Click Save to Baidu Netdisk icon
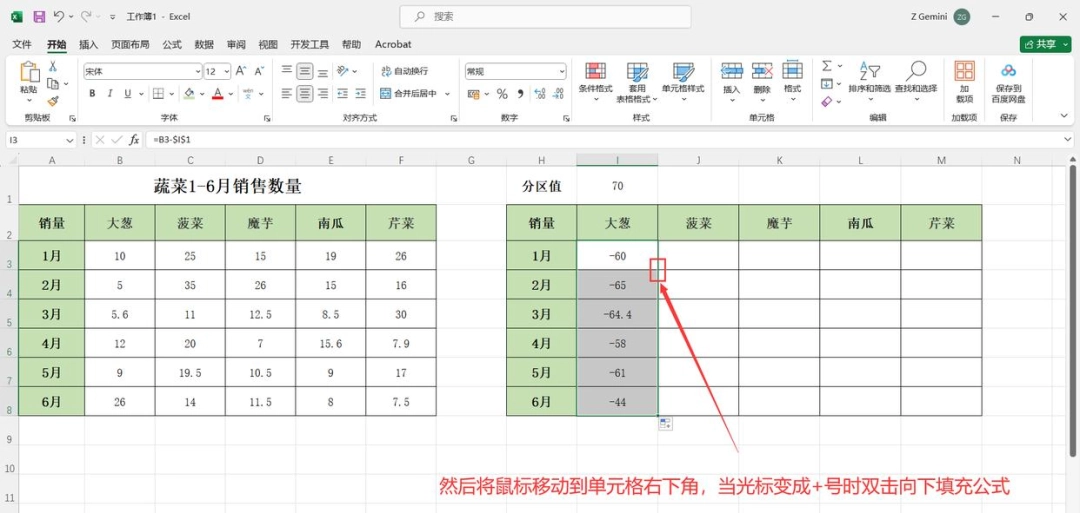The image size is (1080, 513). [1008, 70]
